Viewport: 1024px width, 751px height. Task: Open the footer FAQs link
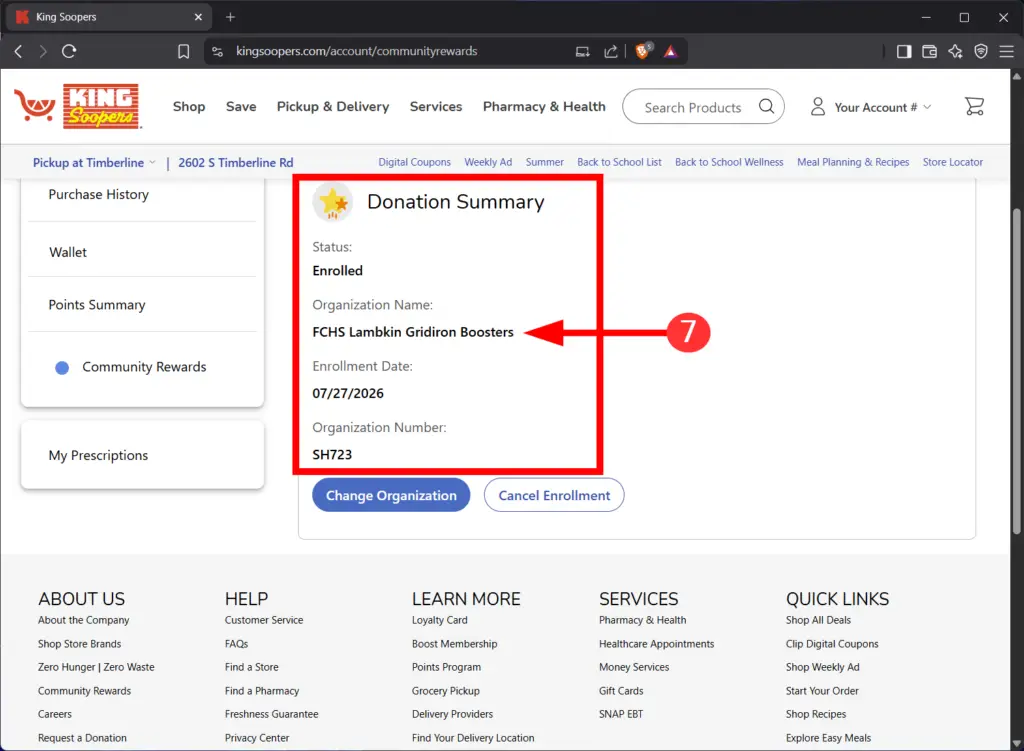[x=236, y=643]
